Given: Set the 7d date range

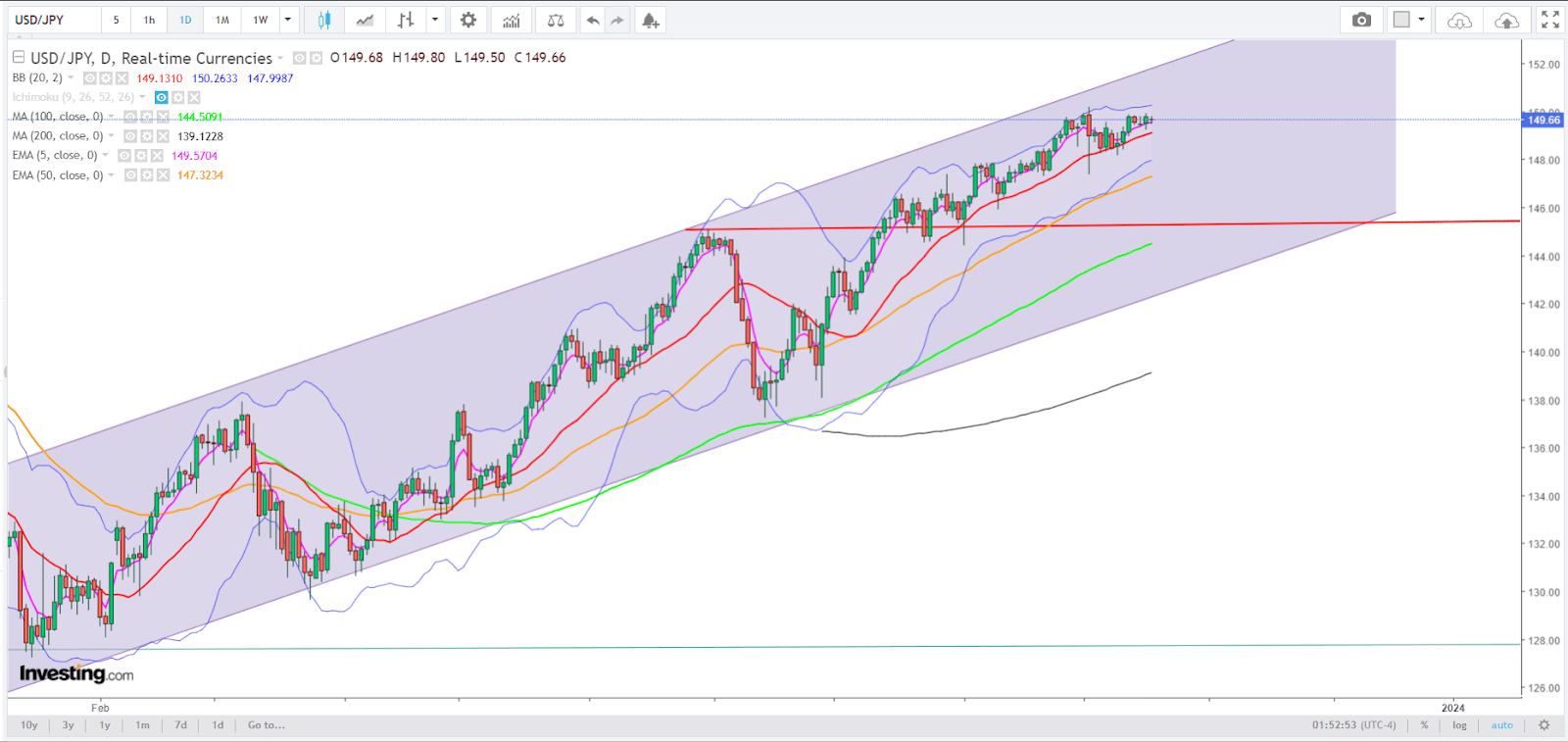Looking at the screenshot, I should pyautogui.click(x=180, y=725).
